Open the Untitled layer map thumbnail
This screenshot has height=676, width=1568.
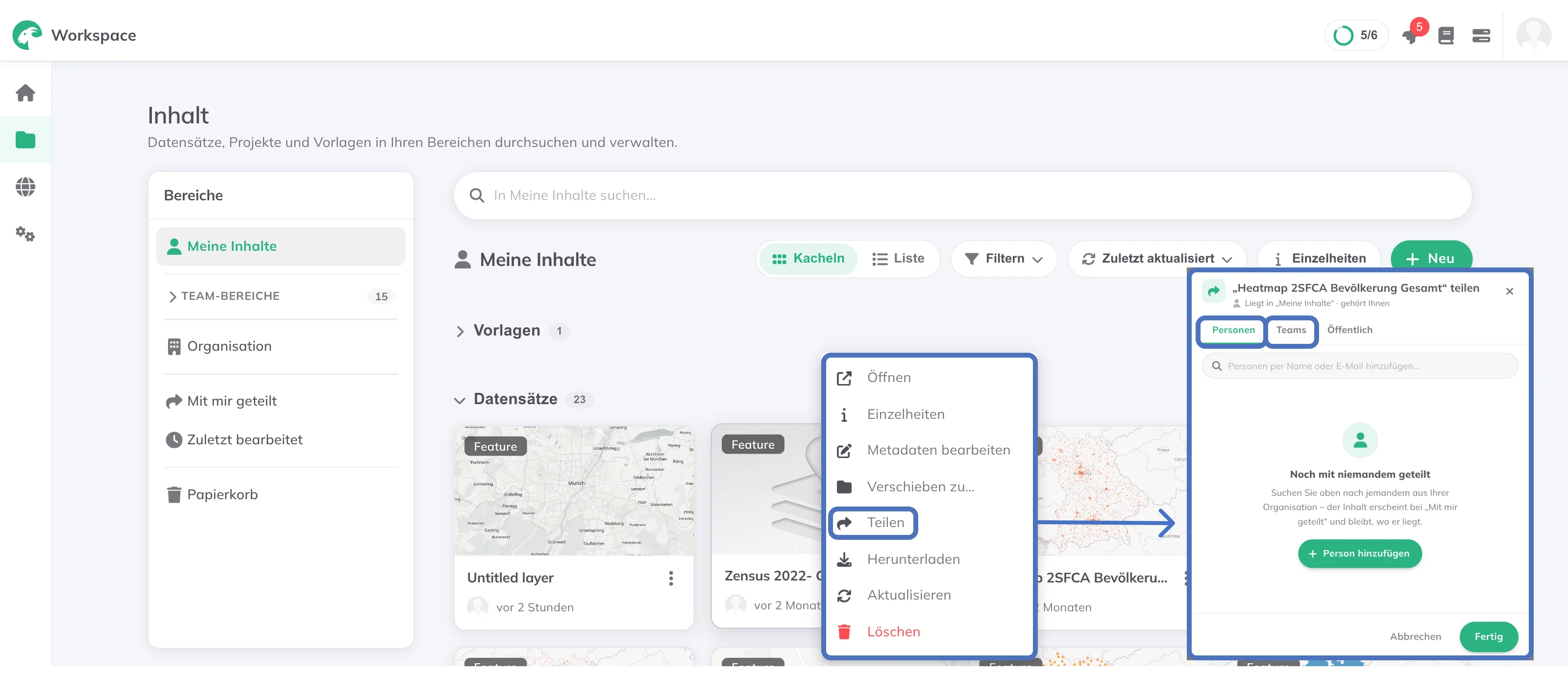click(573, 490)
